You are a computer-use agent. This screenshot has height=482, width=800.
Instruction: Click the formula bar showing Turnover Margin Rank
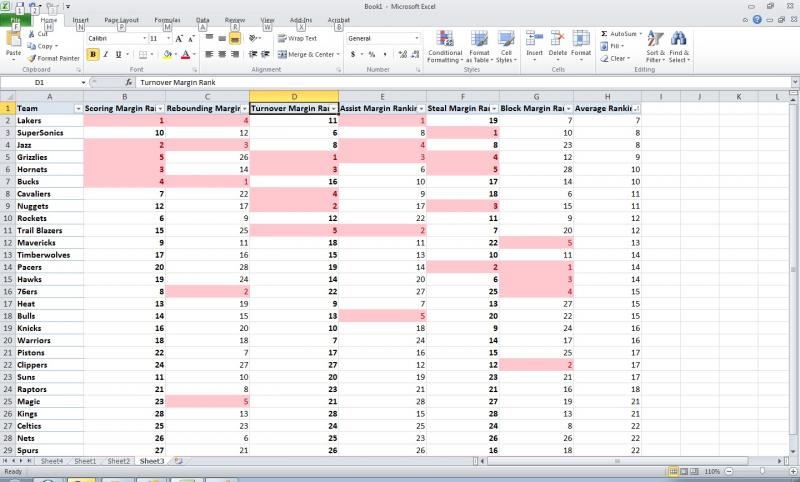pyautogui.click(x=400, y=83)
